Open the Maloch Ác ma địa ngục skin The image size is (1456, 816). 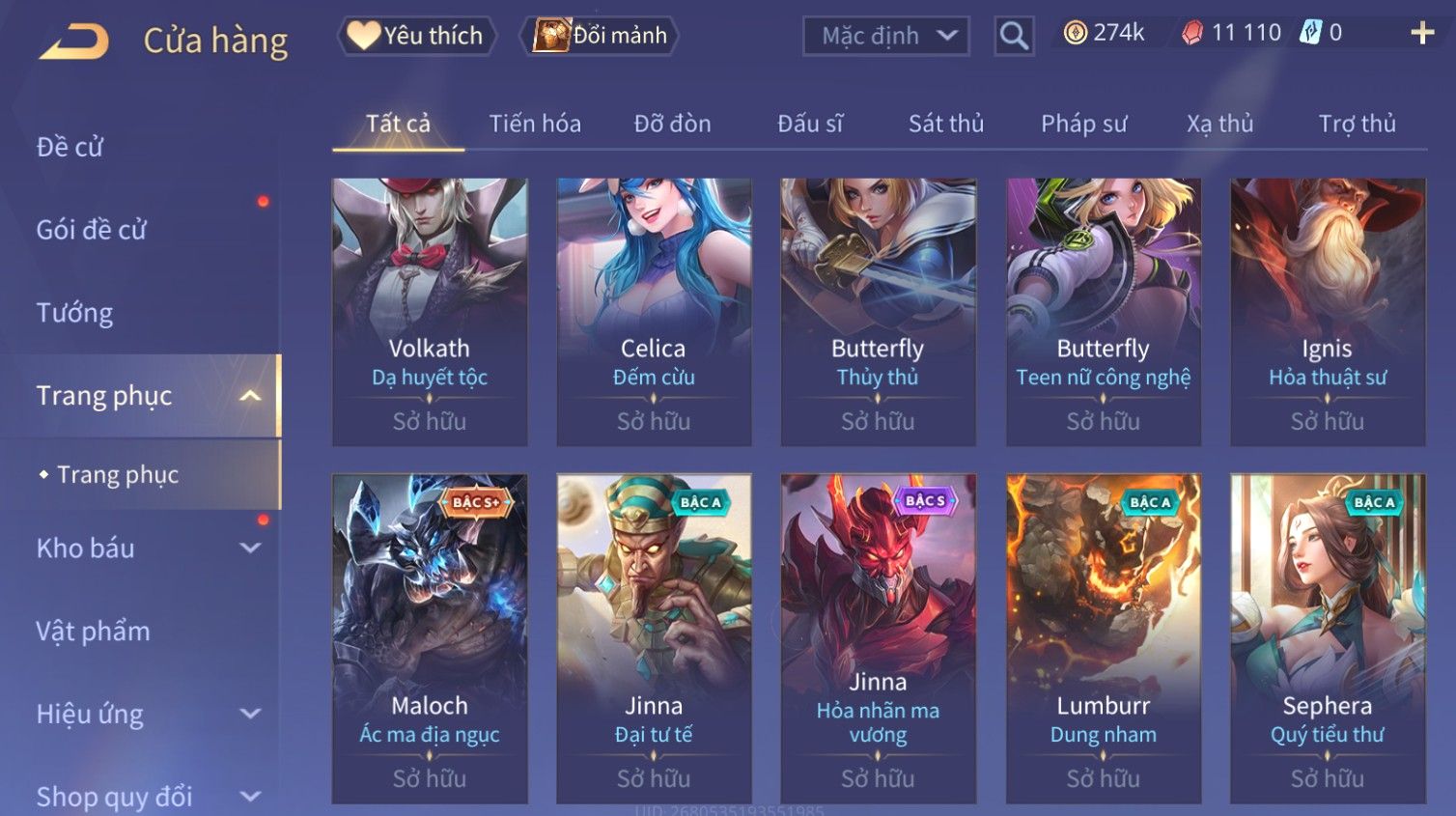coord(430,638)
